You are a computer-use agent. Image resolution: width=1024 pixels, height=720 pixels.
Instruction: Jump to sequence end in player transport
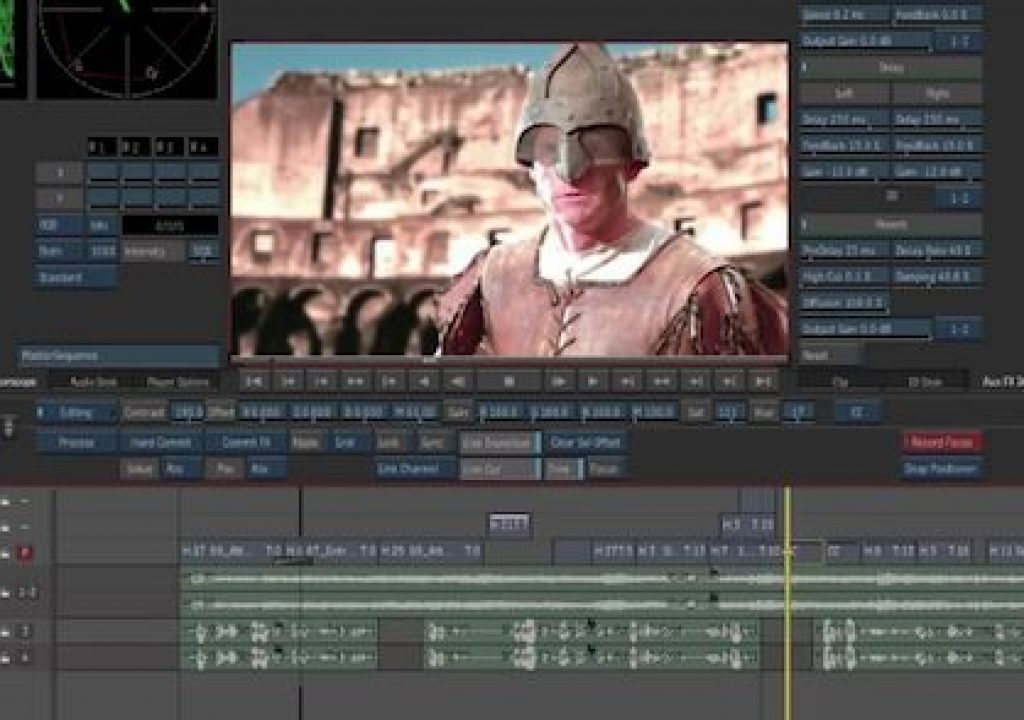click(x=762, y=381)
